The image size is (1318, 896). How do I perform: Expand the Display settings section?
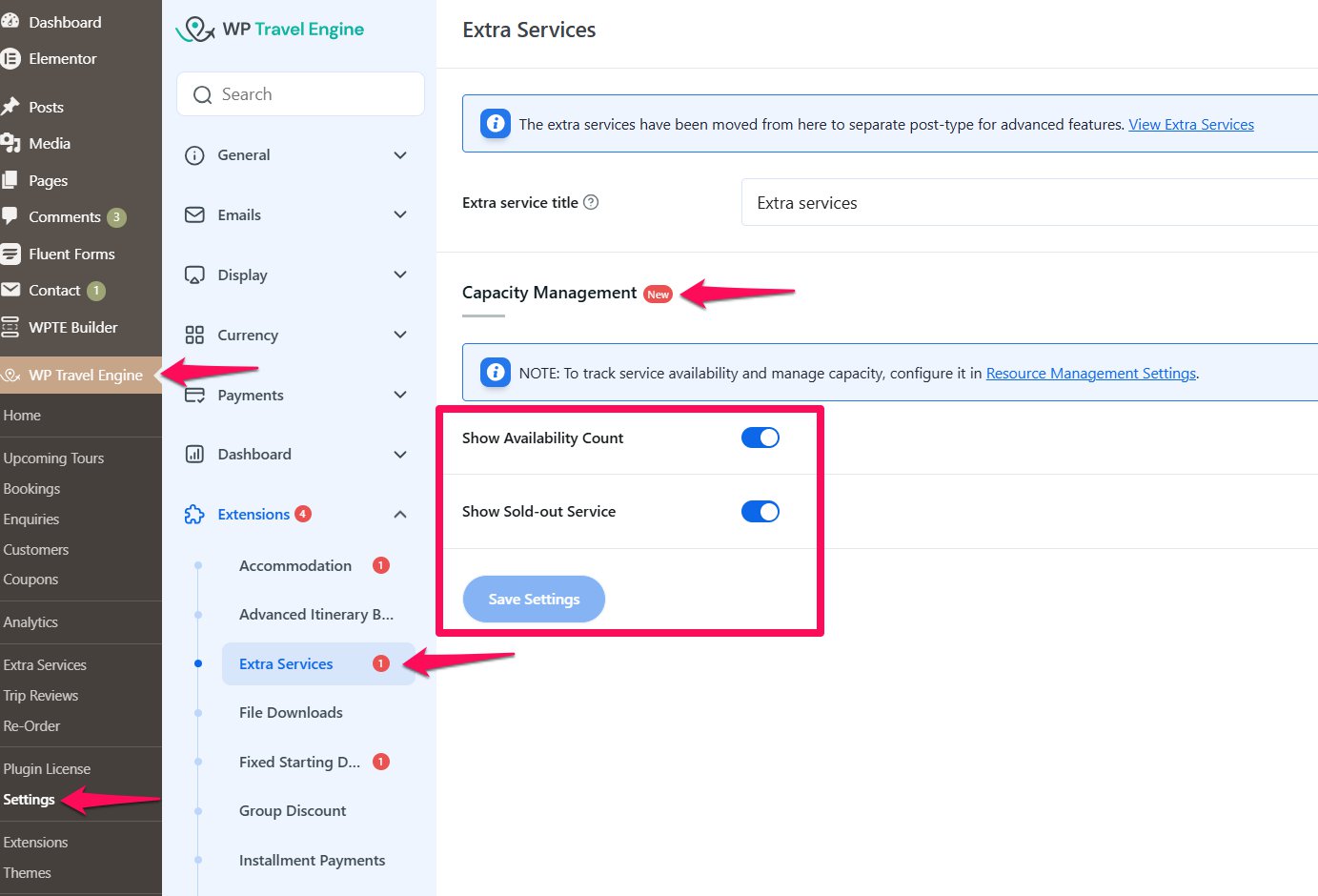pyautogui.click(x=400, y=275)
